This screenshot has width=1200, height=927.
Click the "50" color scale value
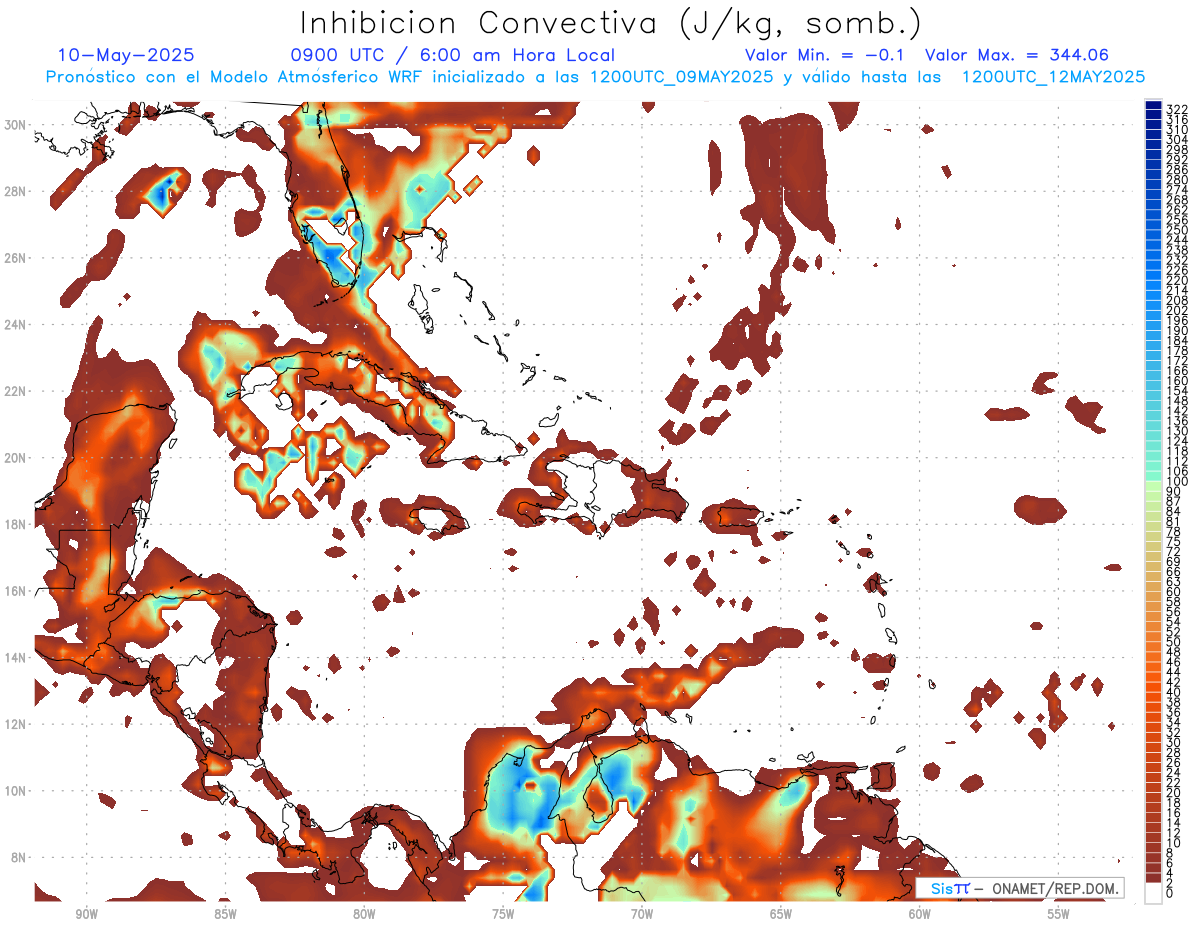1173,642
